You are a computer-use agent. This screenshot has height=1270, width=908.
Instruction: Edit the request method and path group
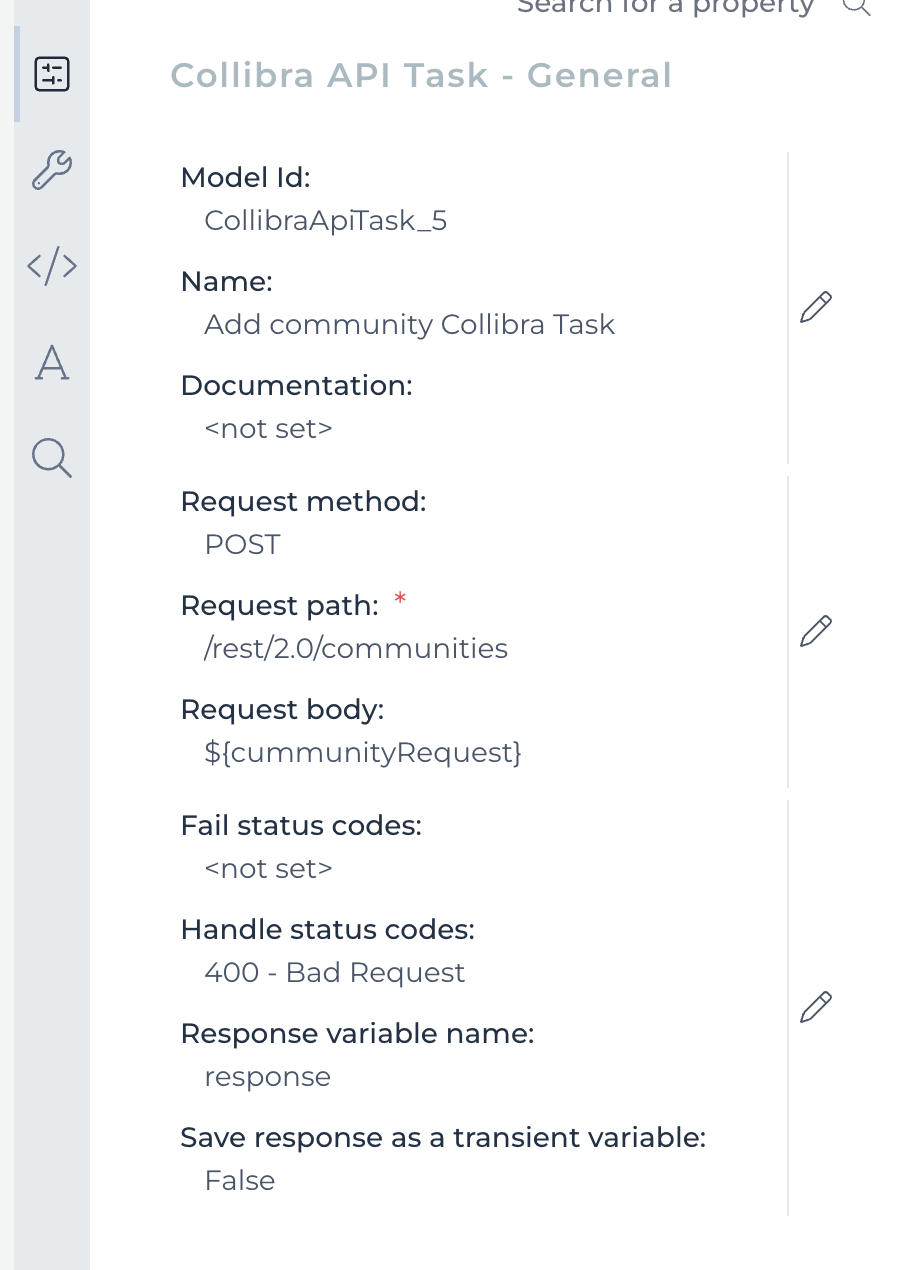(816, 631)
